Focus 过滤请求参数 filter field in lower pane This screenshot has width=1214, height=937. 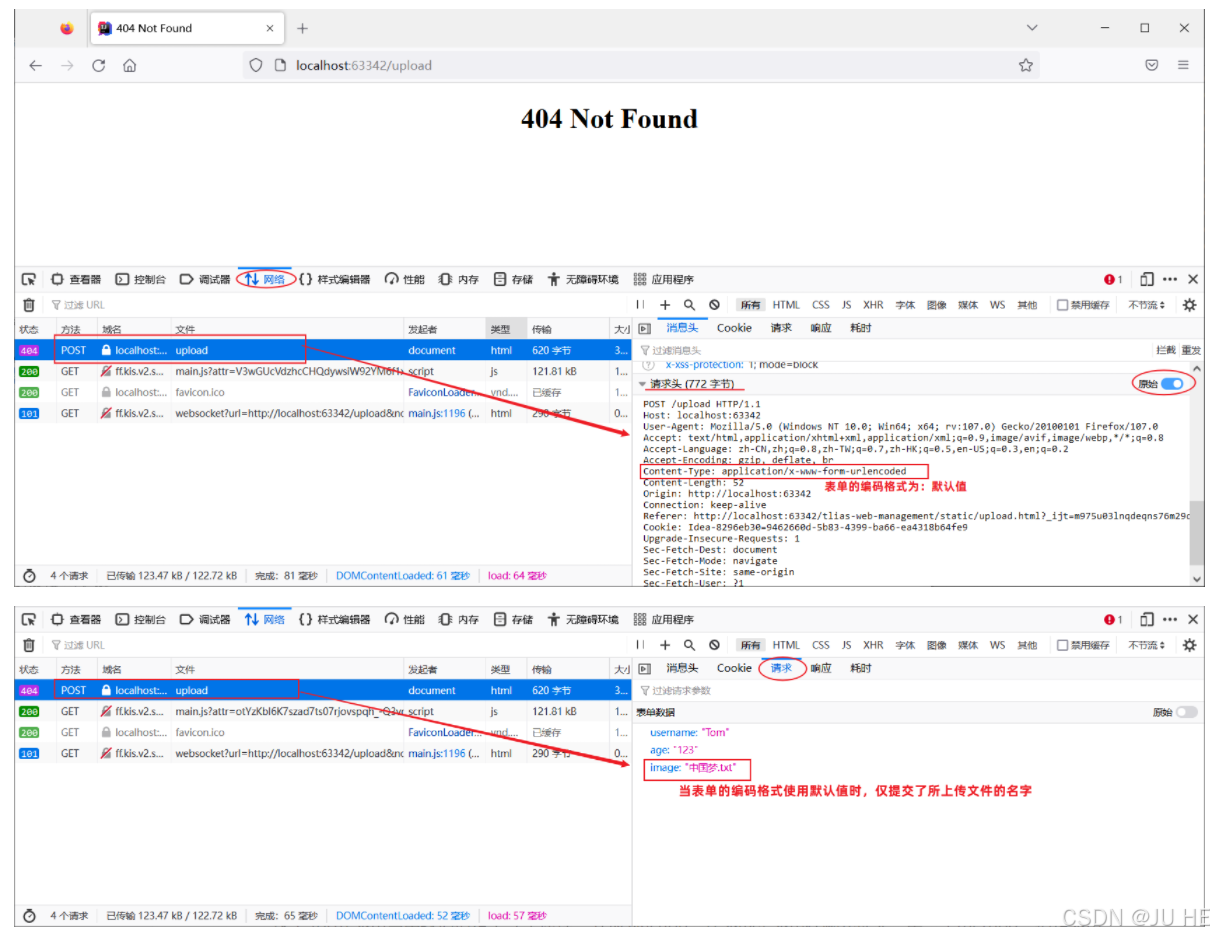[918, 690]
